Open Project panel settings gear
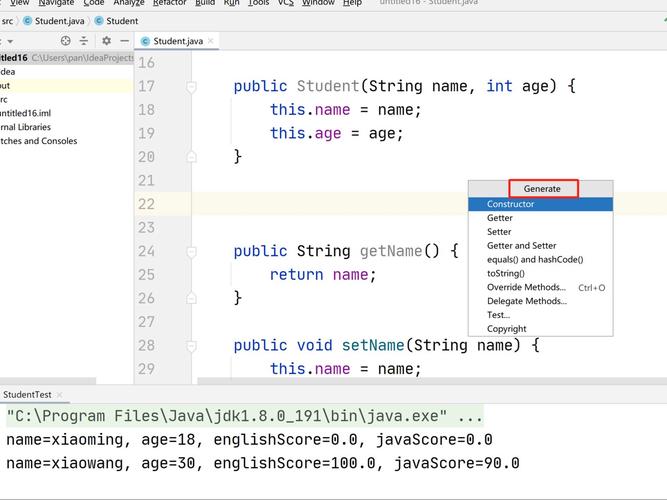The height and width of the screenshot is (500, 667). click(107, 41)
